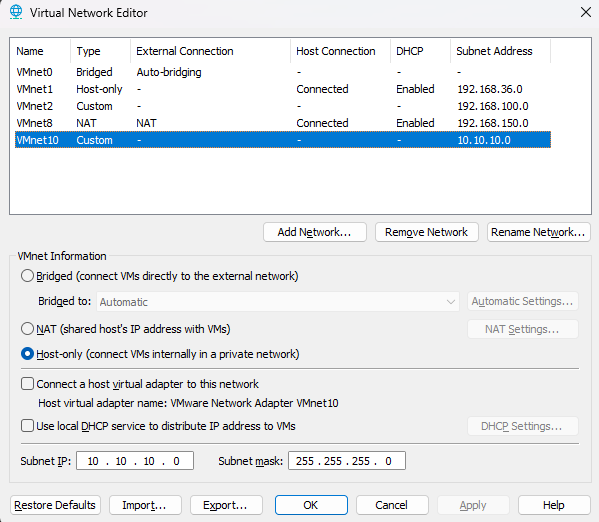Open Automatic Settings dialog

(x=523, y=302)
